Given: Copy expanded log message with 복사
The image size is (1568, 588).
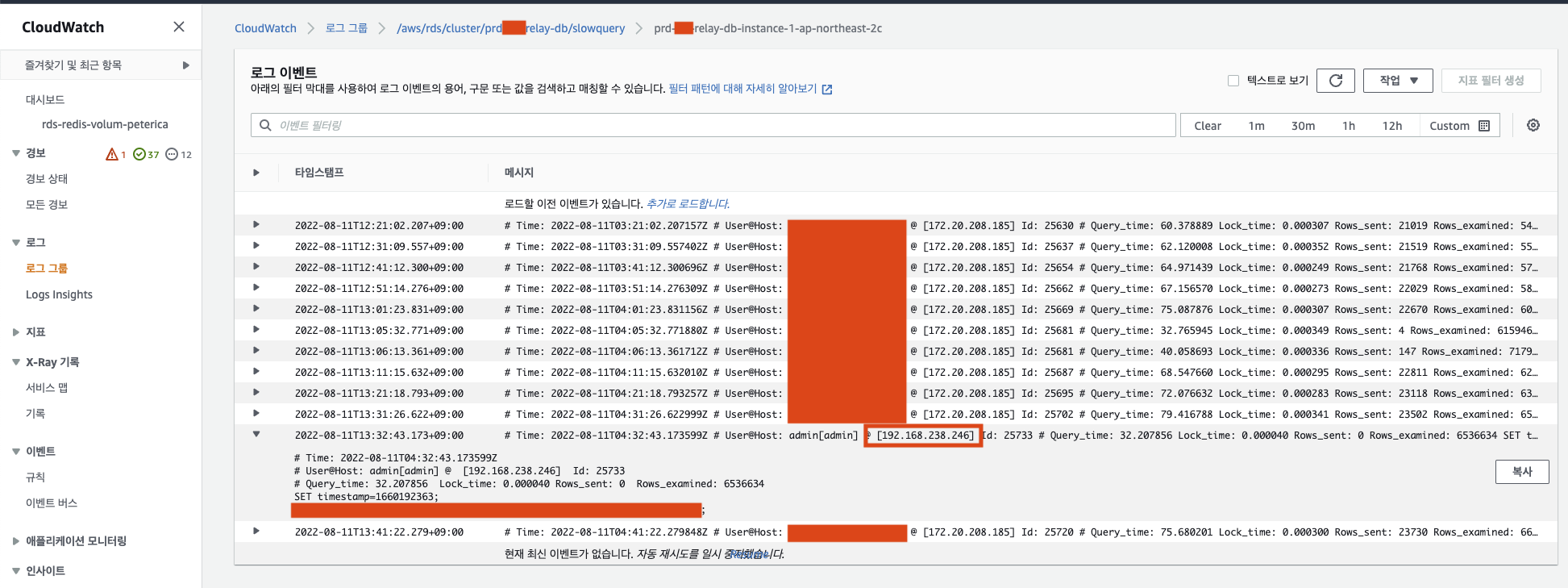Looking at the screenshot, I should pyautogui.click(x=1522, y=472).
